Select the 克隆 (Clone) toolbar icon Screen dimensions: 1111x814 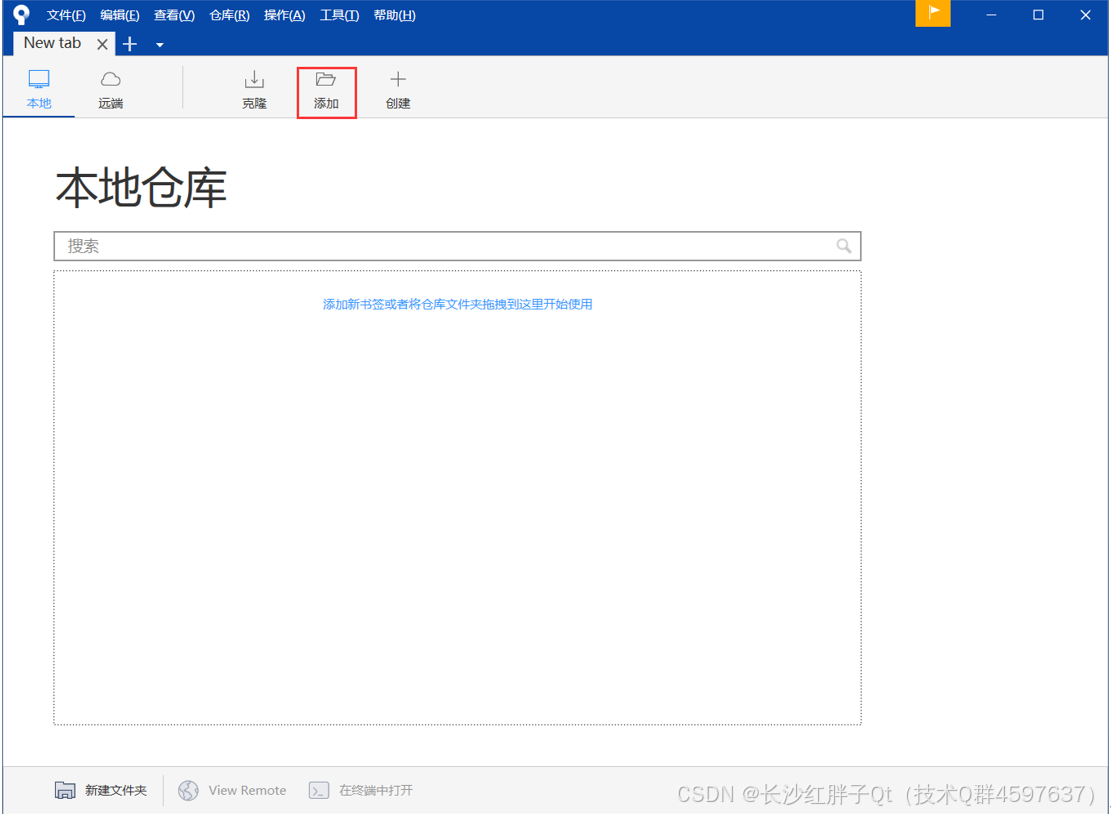254,87
